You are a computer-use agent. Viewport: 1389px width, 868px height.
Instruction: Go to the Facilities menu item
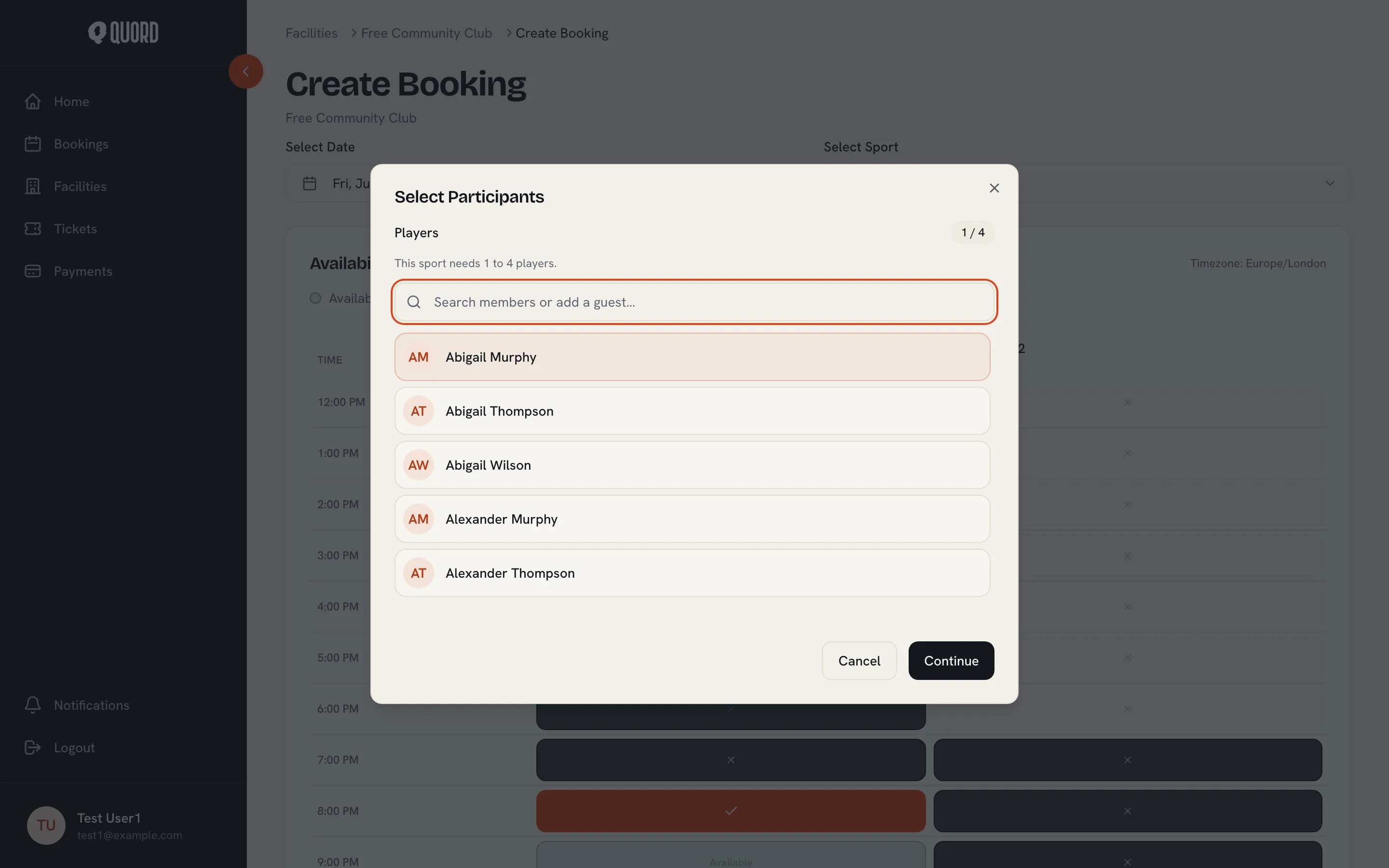tap(81, 187)
